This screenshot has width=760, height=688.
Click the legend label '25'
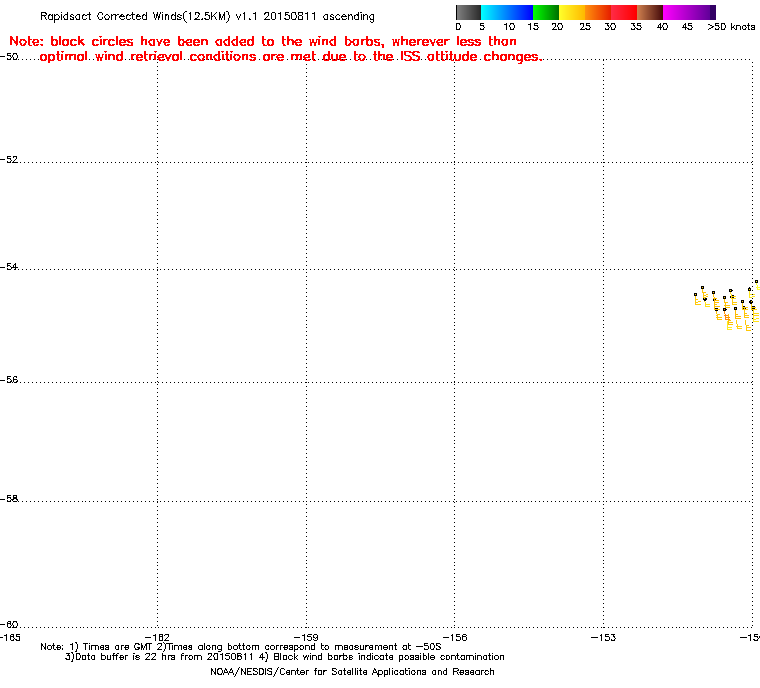pyautogui.click(x=585, y=27)
